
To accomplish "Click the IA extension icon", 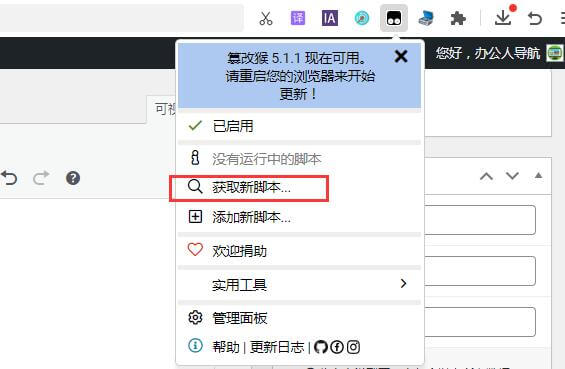I will 330,18.
